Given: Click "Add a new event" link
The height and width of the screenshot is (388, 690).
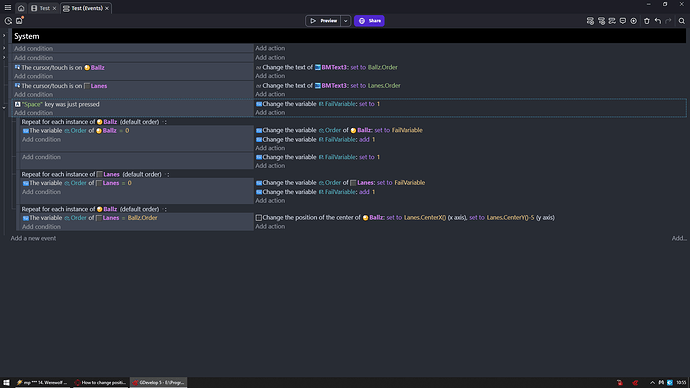Looking at the screenshot, I should [33, 238].
